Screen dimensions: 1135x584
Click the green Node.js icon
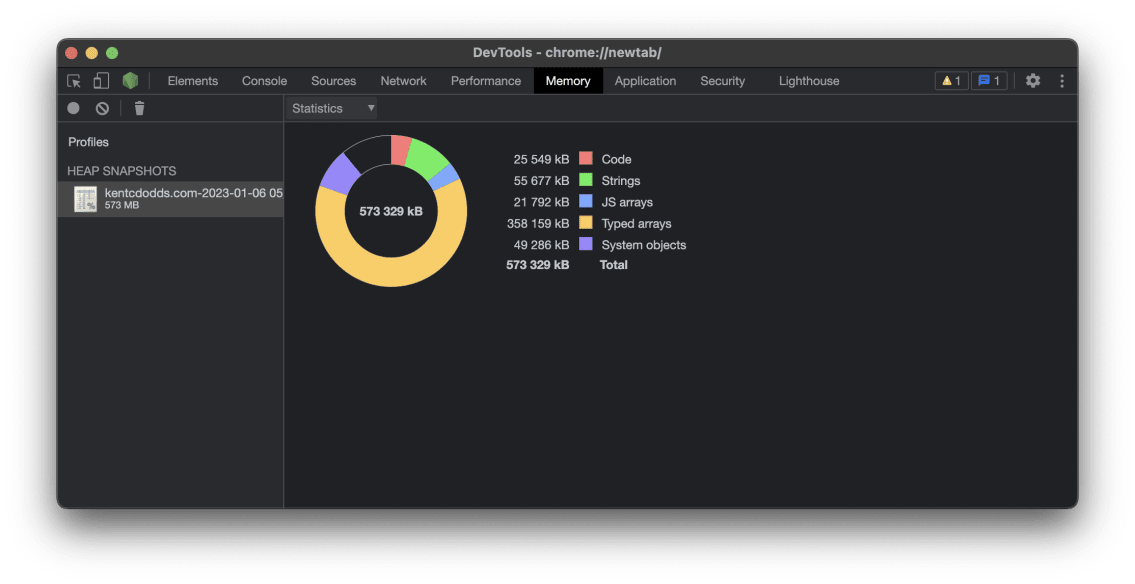(x=130, y=81)
